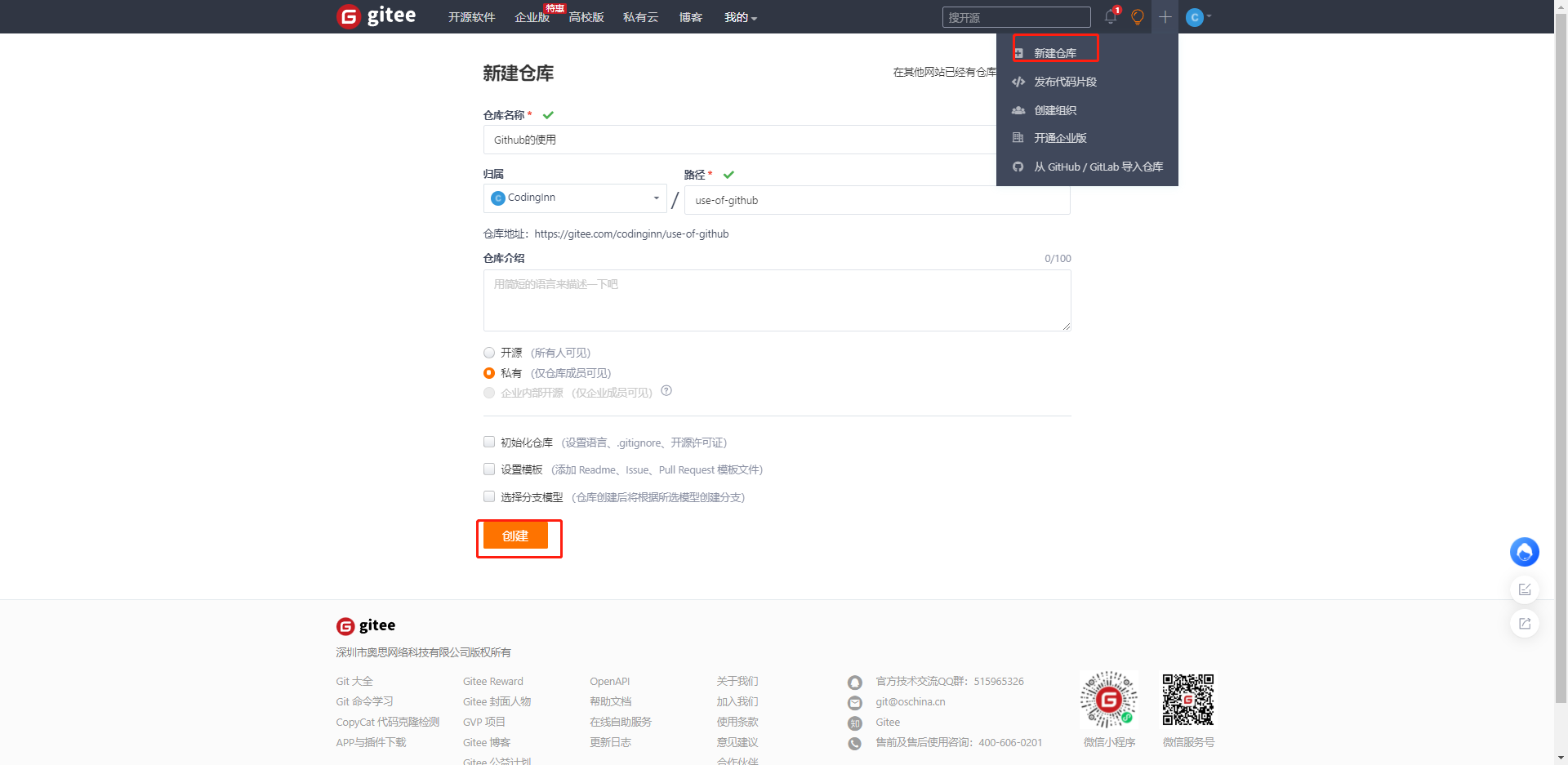Click the phone icon in footer
Viewport: 1568px width, 765px height.
pyautogui.click(x=855, y=744)
